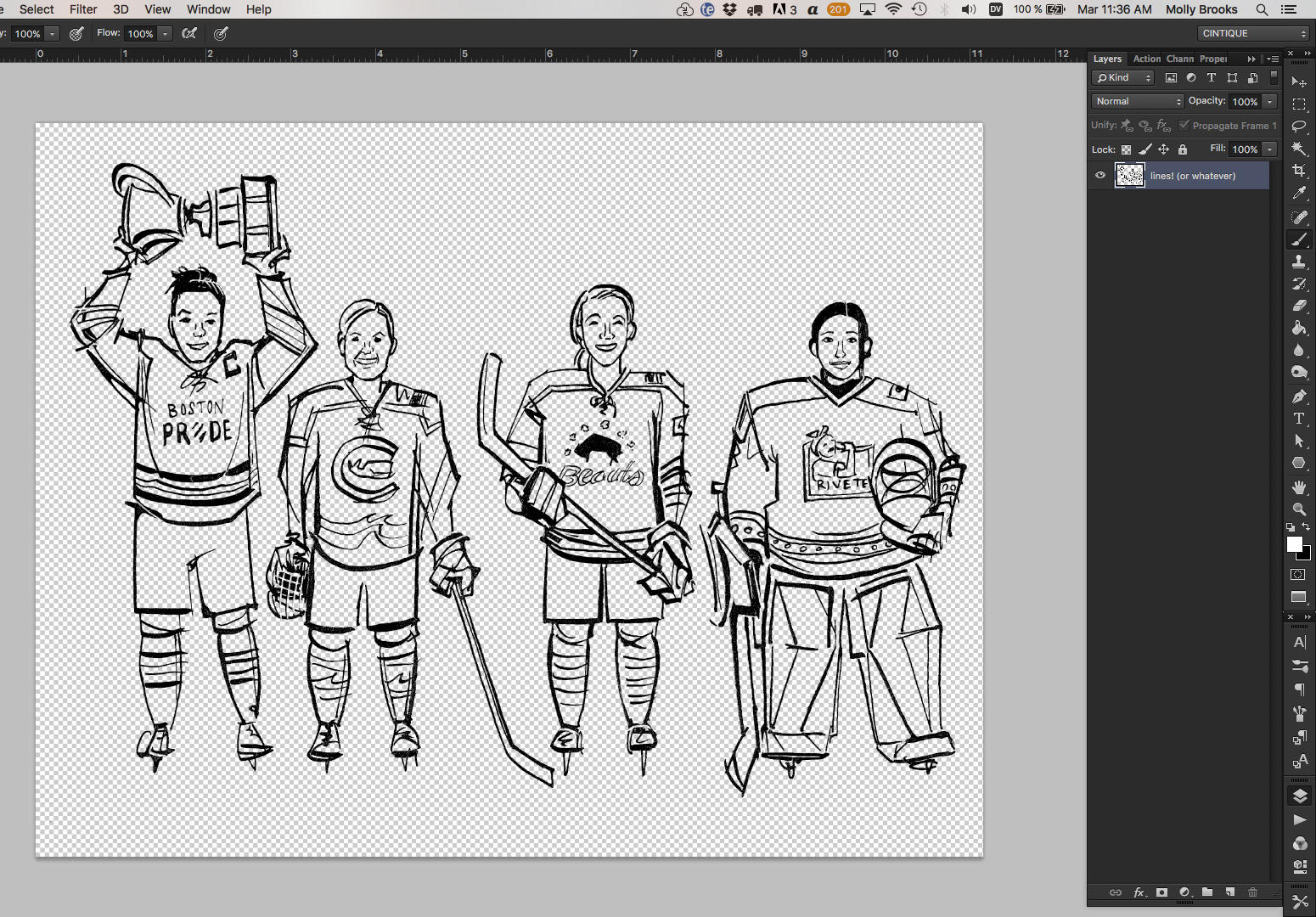Select the Clone Stamp tool
The height and width of the screenshot is (917, 1316).
click(x=1299, y=262)
